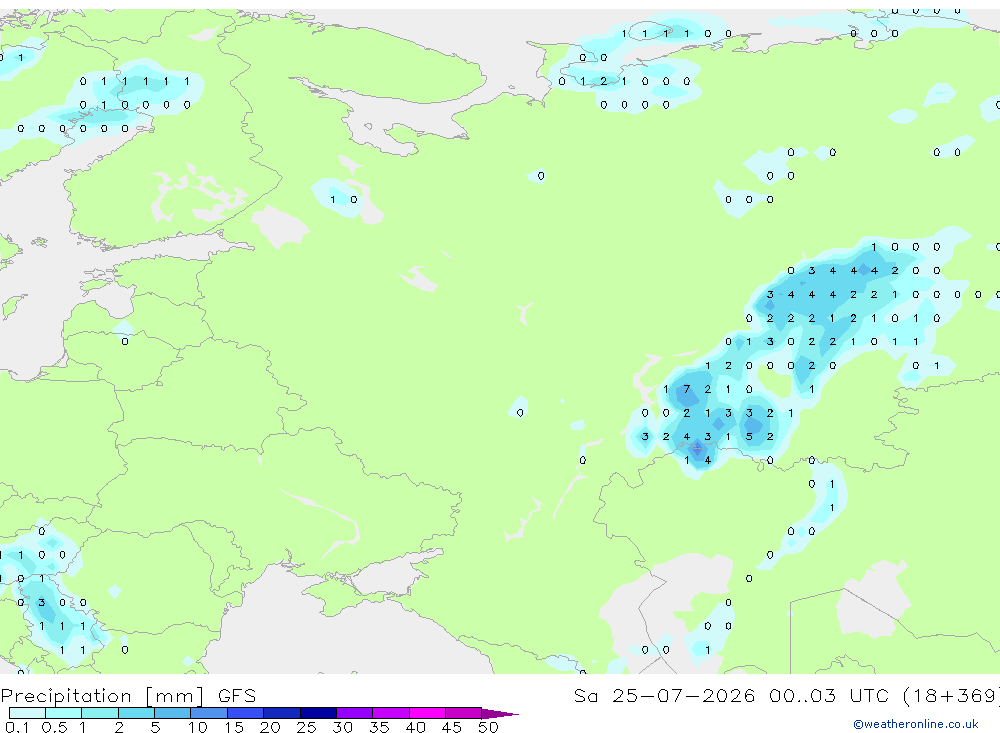Click the 15–20 mm legend color swatch
This screenshot has width=1000, height=733.
coord(246,713)
